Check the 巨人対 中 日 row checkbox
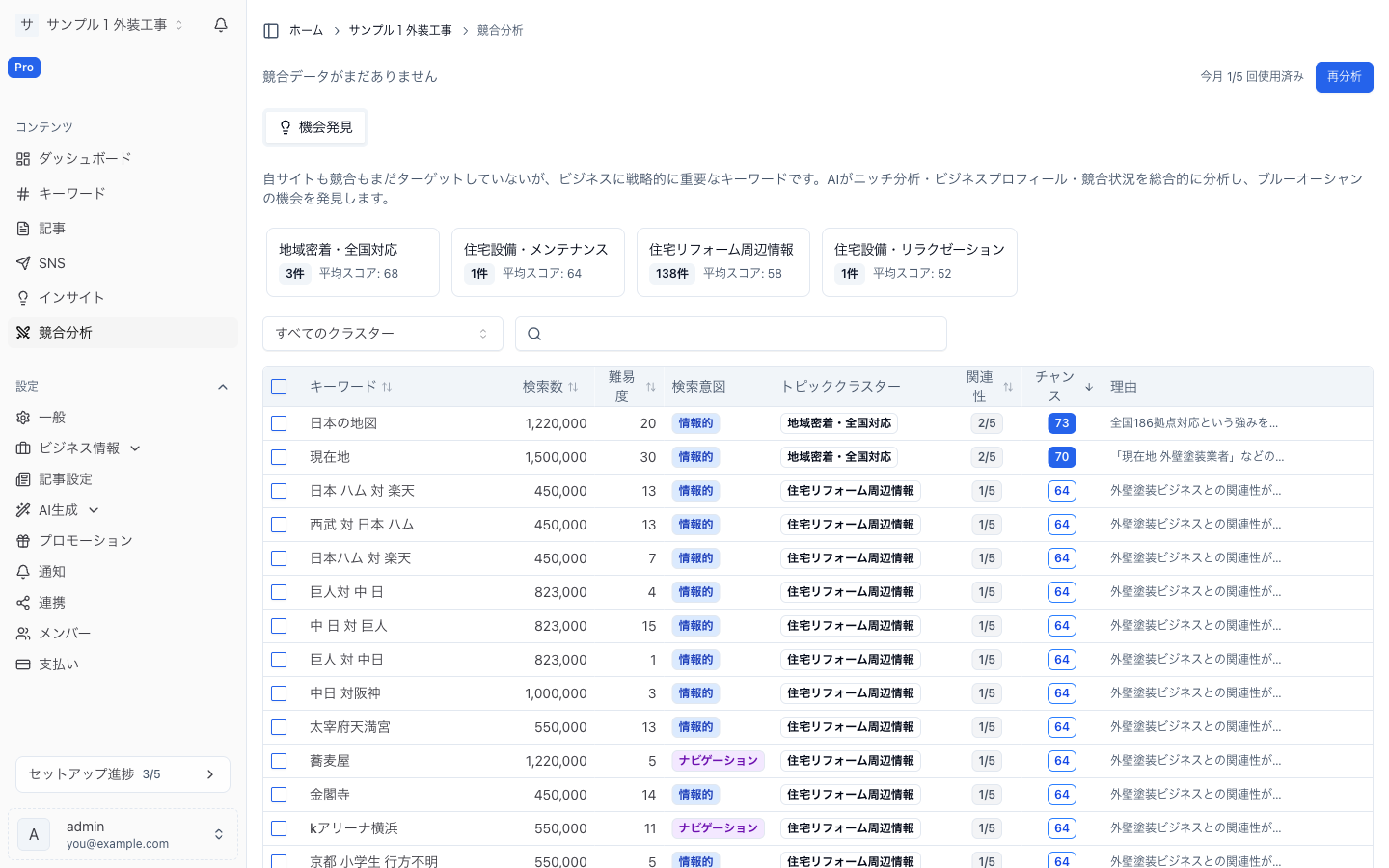This screenshot has width=1389, height=868. click(279, 592)
